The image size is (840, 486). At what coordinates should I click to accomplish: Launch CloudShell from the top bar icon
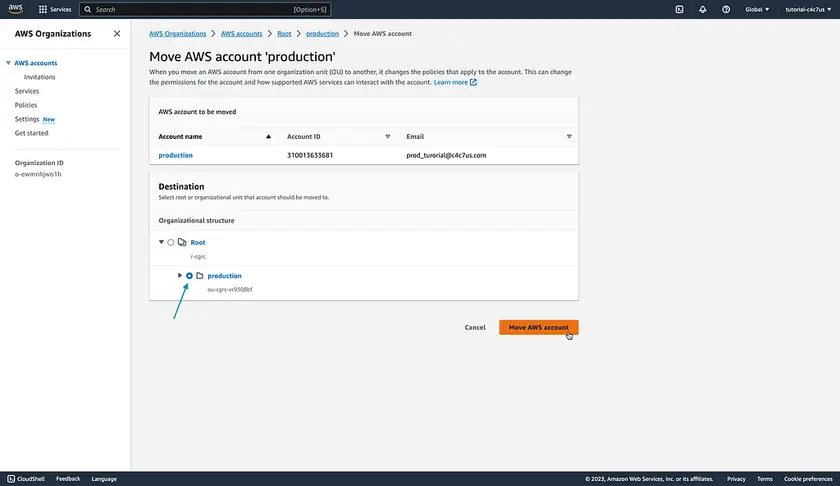click(x=679, y=9)
